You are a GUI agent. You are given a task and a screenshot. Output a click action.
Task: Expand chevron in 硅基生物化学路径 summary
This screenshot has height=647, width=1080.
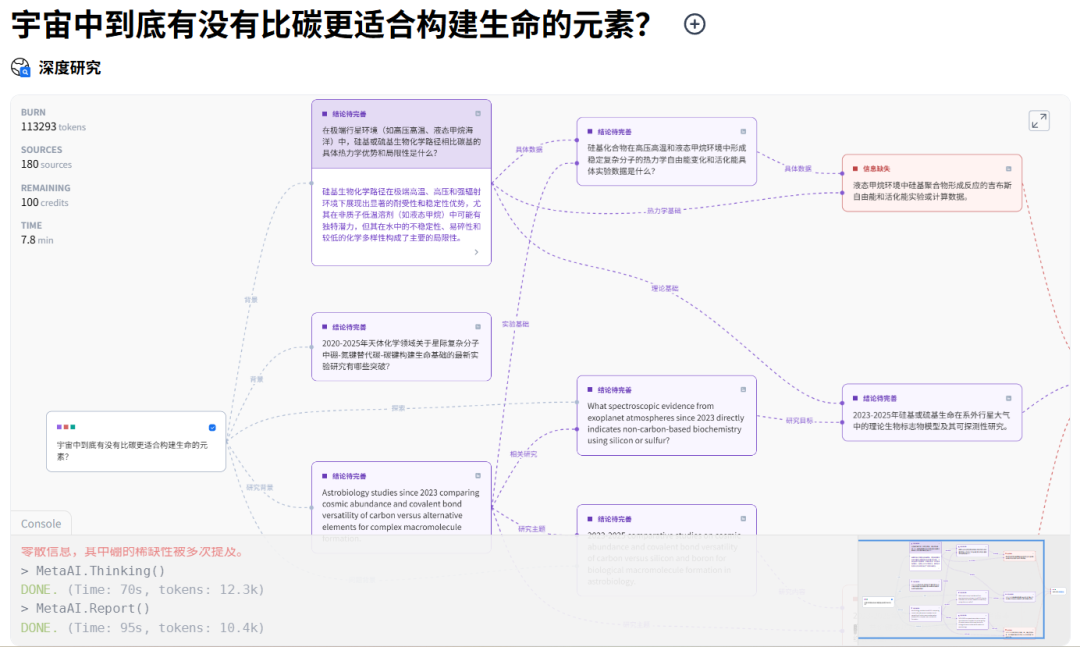pyautogui.click(x=476, y=252)
